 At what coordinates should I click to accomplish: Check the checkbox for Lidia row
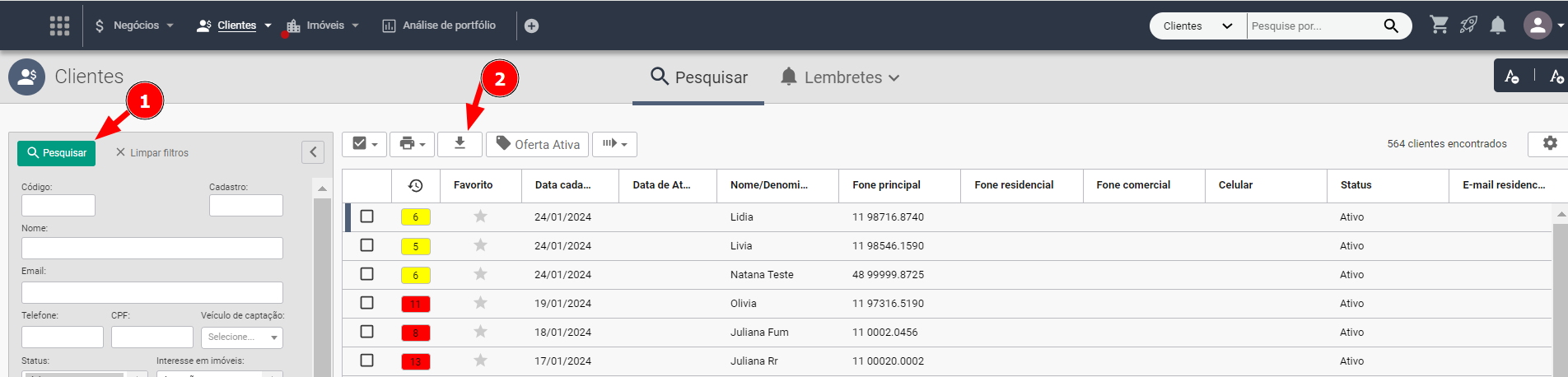point(367,216)
